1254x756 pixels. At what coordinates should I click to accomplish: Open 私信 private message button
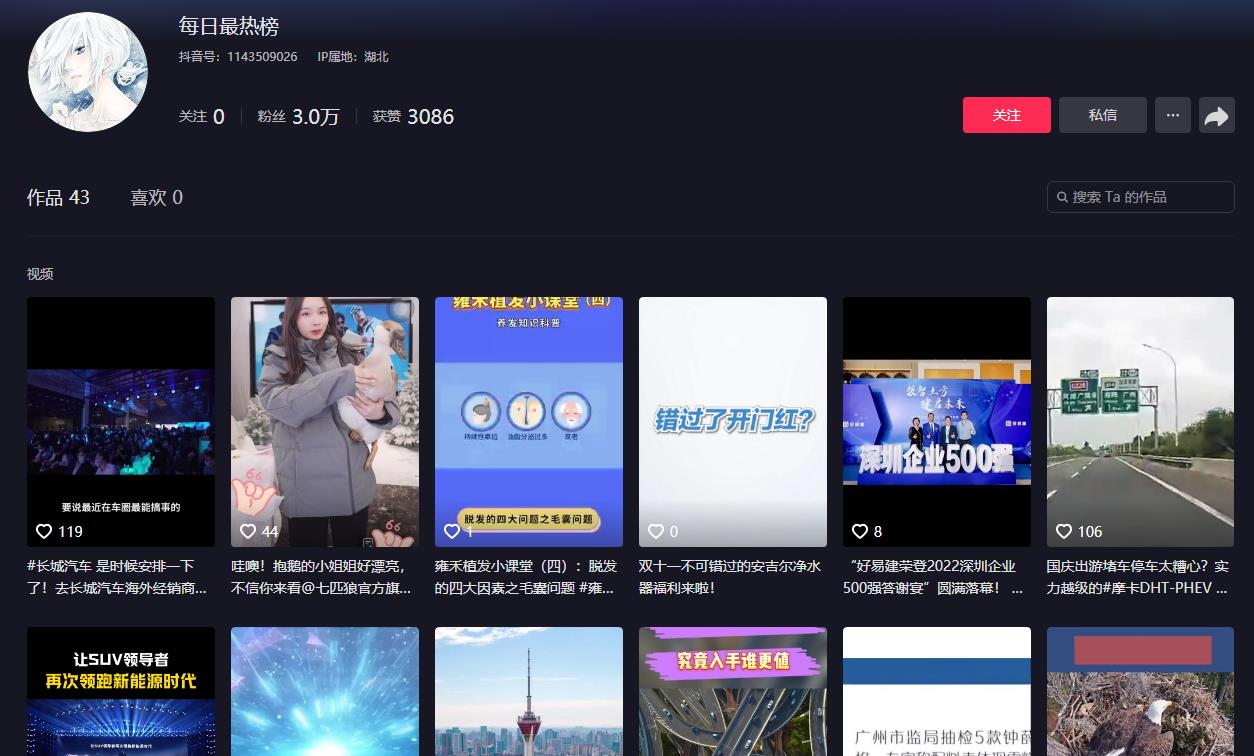pos(1102,115)
